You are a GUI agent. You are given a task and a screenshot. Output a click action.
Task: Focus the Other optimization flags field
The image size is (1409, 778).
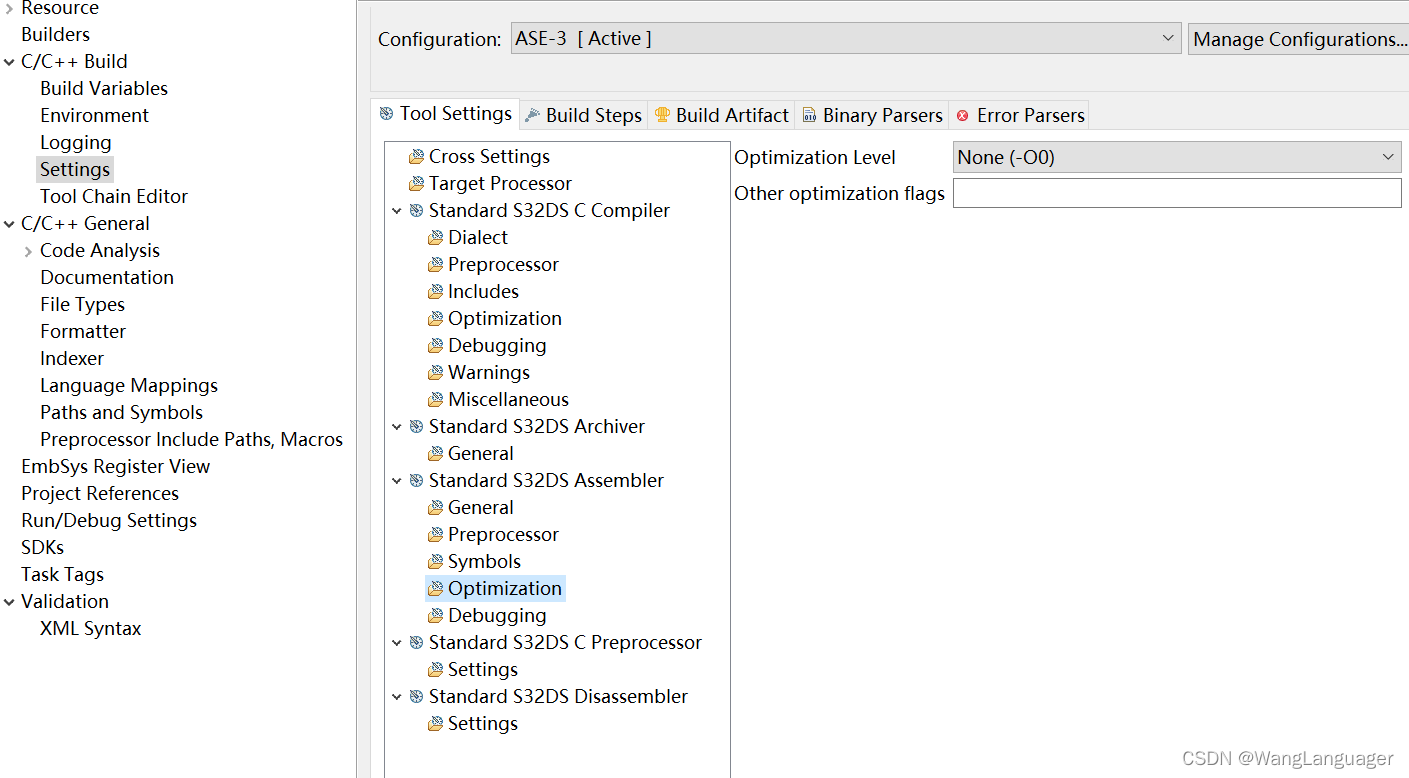pyautogui.click(x=1177, y=193)
